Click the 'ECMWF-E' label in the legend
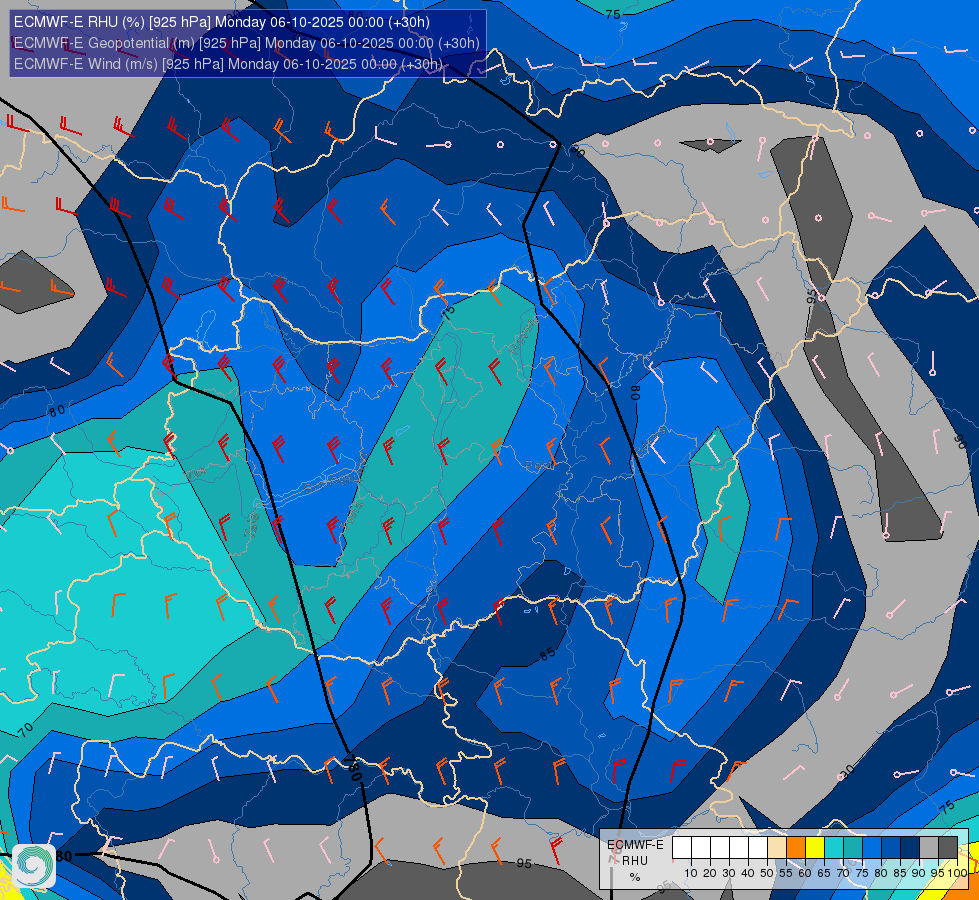 [635, 844]
